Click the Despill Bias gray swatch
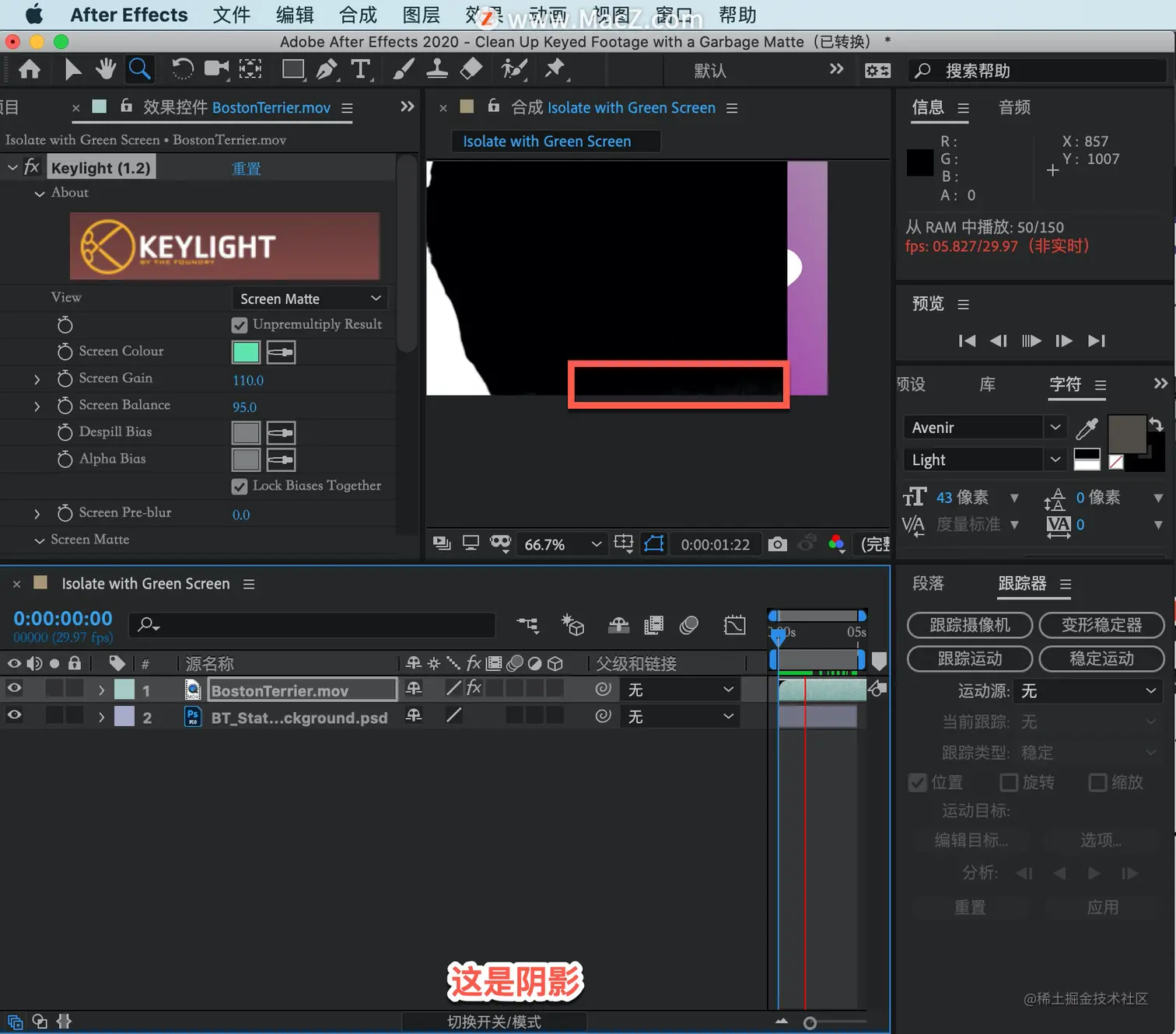The width and height of the screenshot is (1176, 1034). pyautogui.click(x=246, y=432)
